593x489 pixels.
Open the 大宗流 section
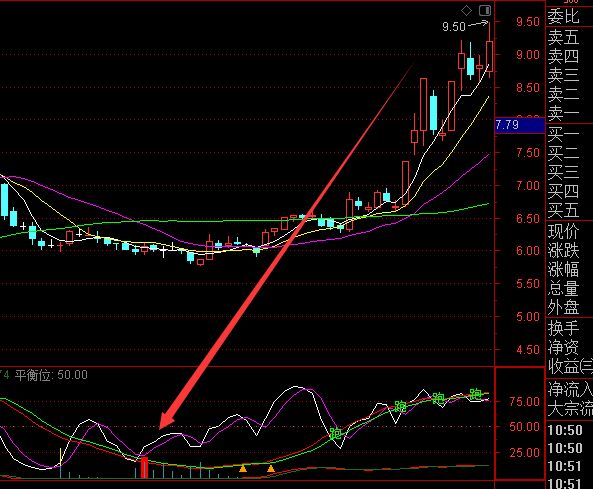pyautogui.click(x=570, y=408)
